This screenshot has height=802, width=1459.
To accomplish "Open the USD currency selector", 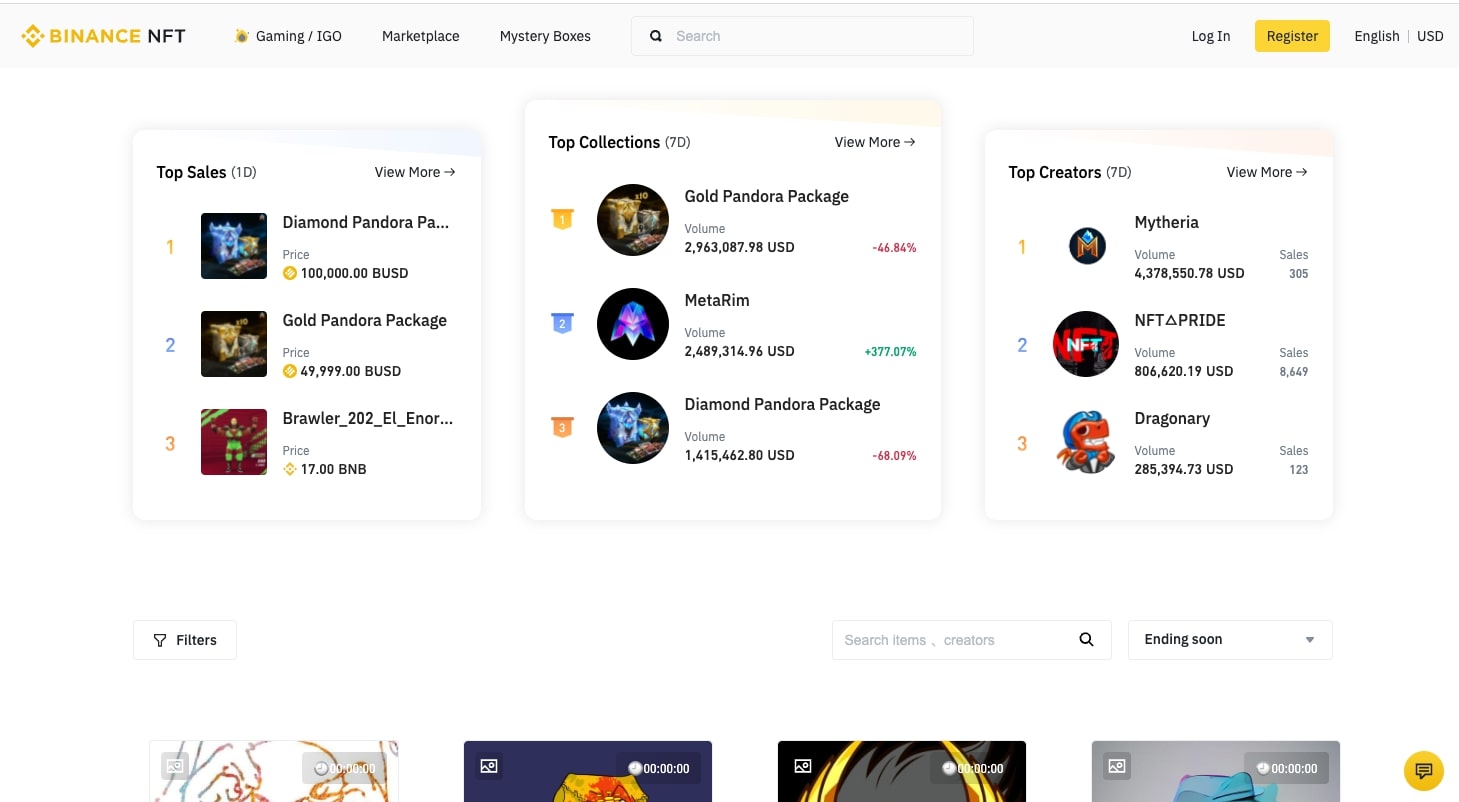I will click(x=1430, y=36).
